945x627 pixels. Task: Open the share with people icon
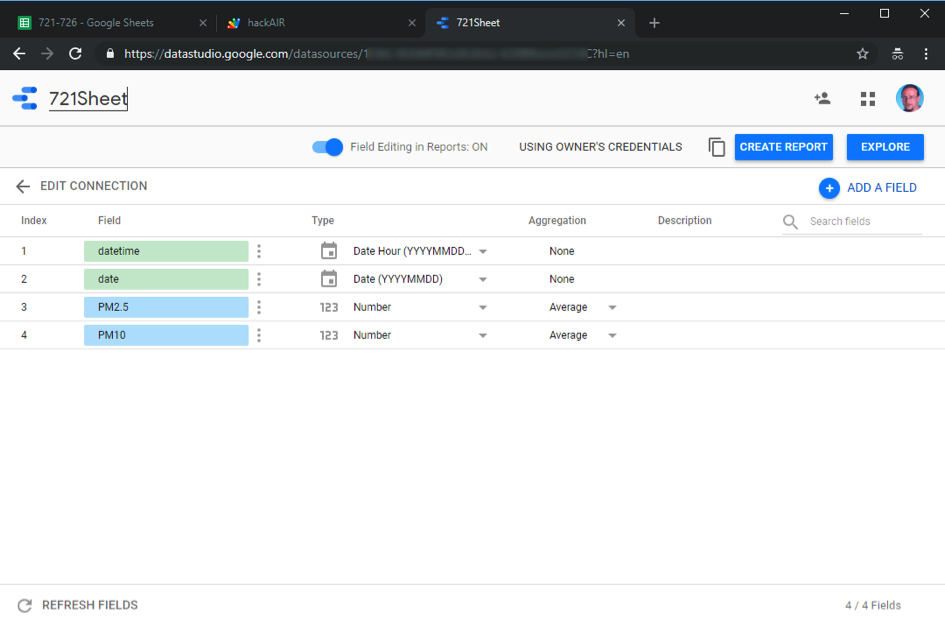point(822,98)
